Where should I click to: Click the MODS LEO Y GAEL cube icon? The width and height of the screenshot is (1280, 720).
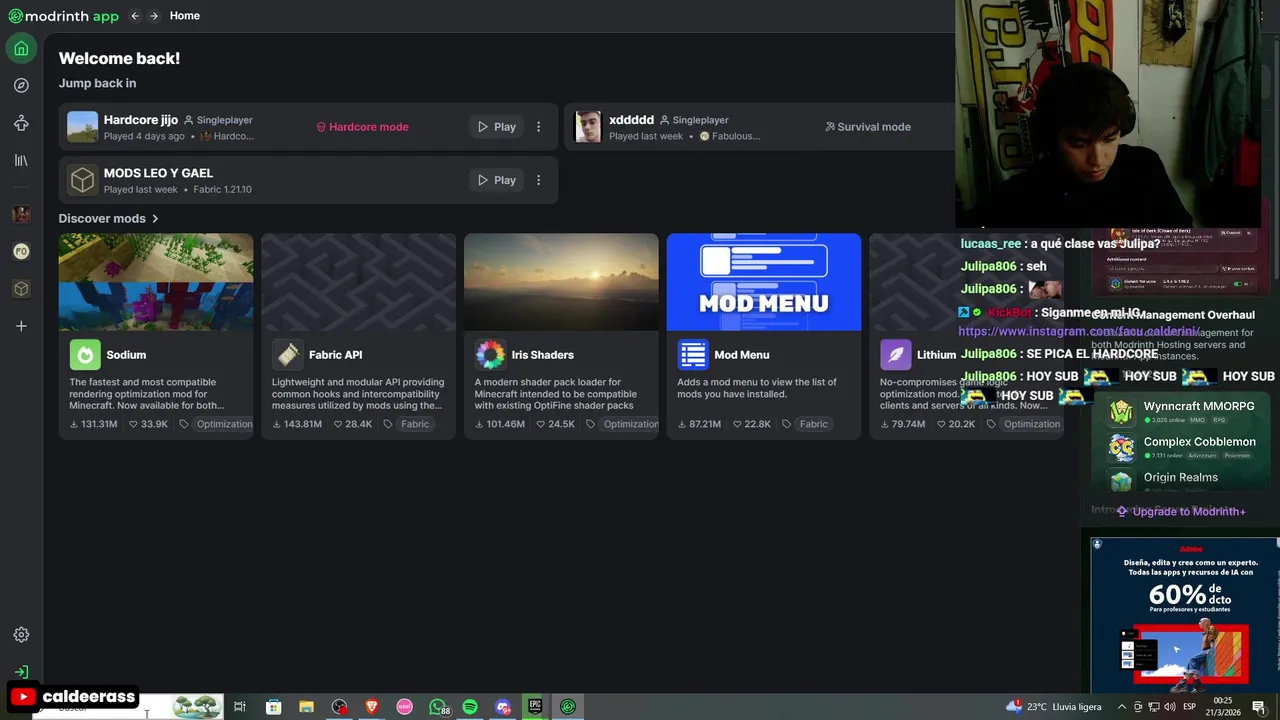tap(83, 180)
